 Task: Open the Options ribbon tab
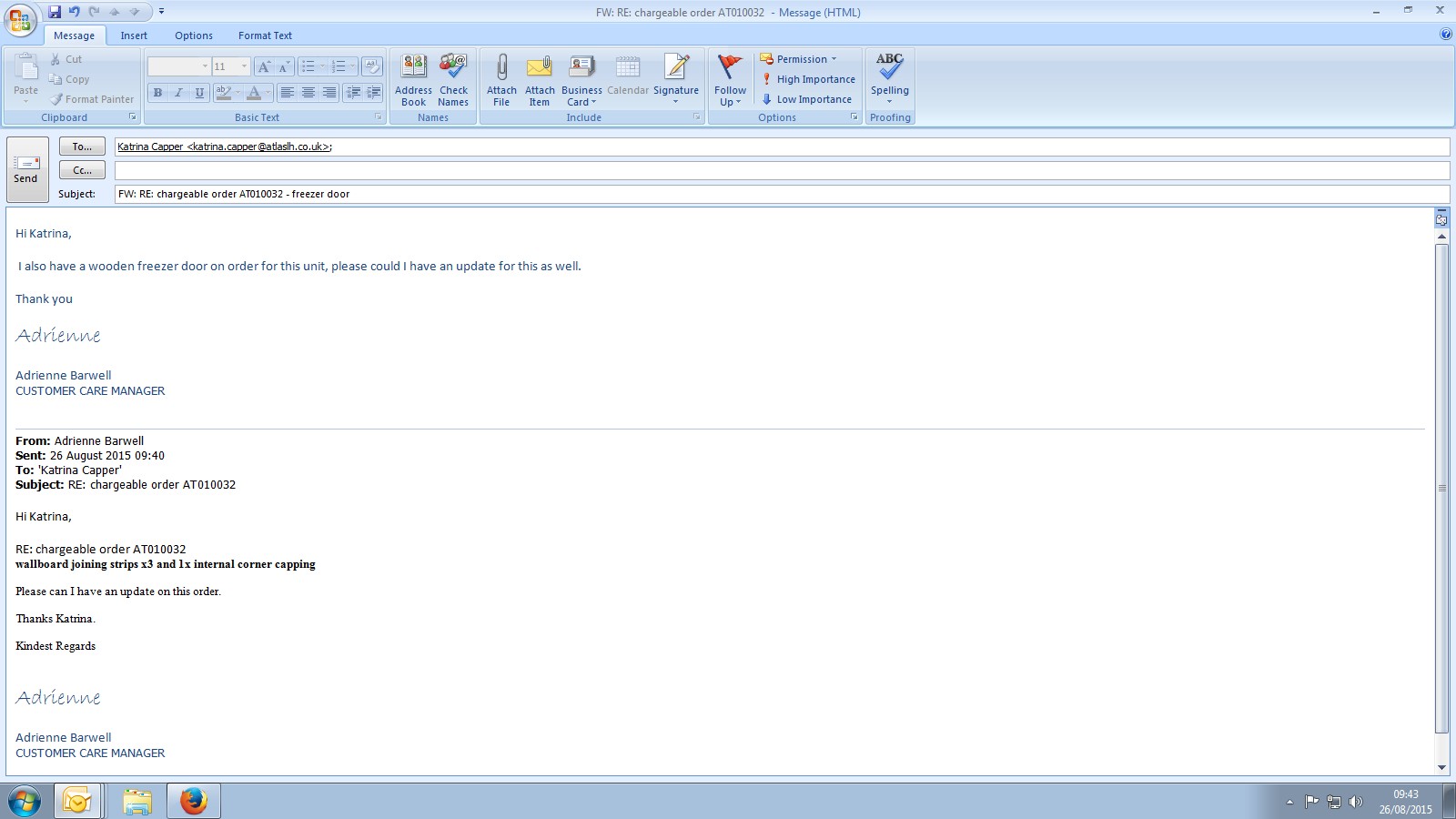point(194,35)
